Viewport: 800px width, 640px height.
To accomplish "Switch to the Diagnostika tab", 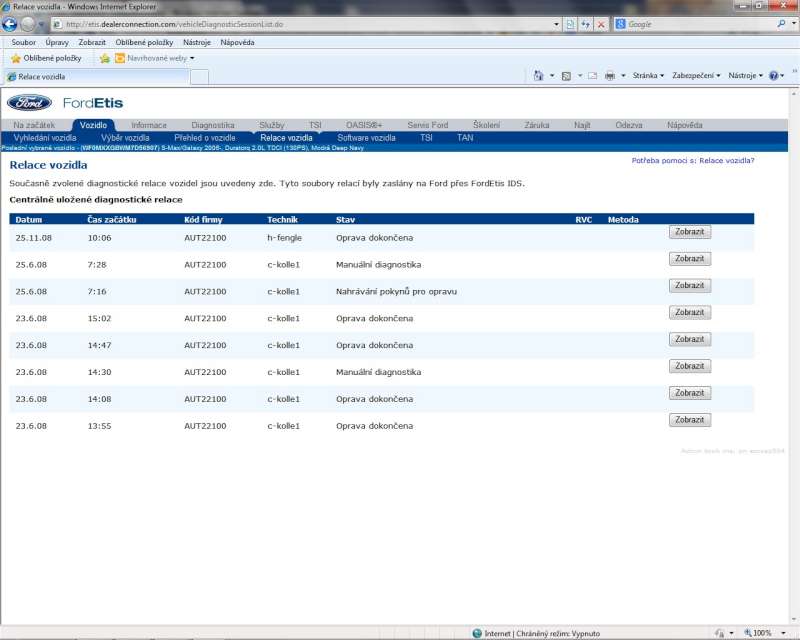I will 212,125.
